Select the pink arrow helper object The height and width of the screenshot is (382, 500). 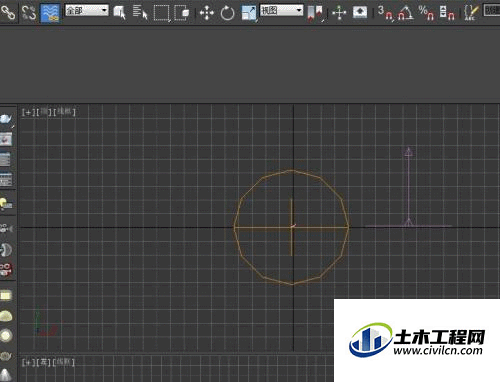point(409,187)
